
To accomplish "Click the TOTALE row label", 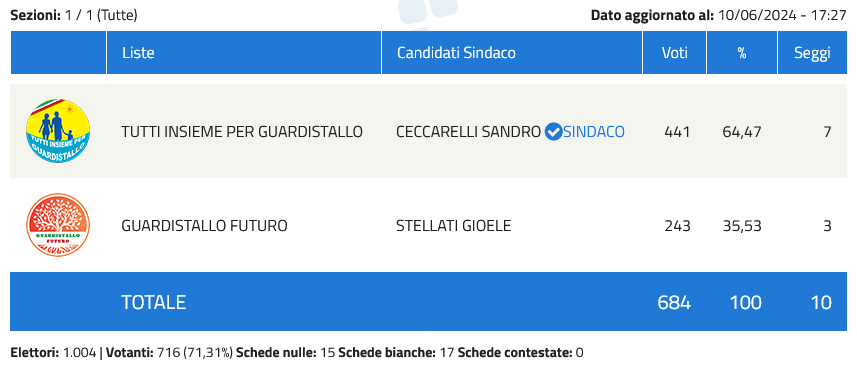I will pyautogui.click(x=154, y=302).
